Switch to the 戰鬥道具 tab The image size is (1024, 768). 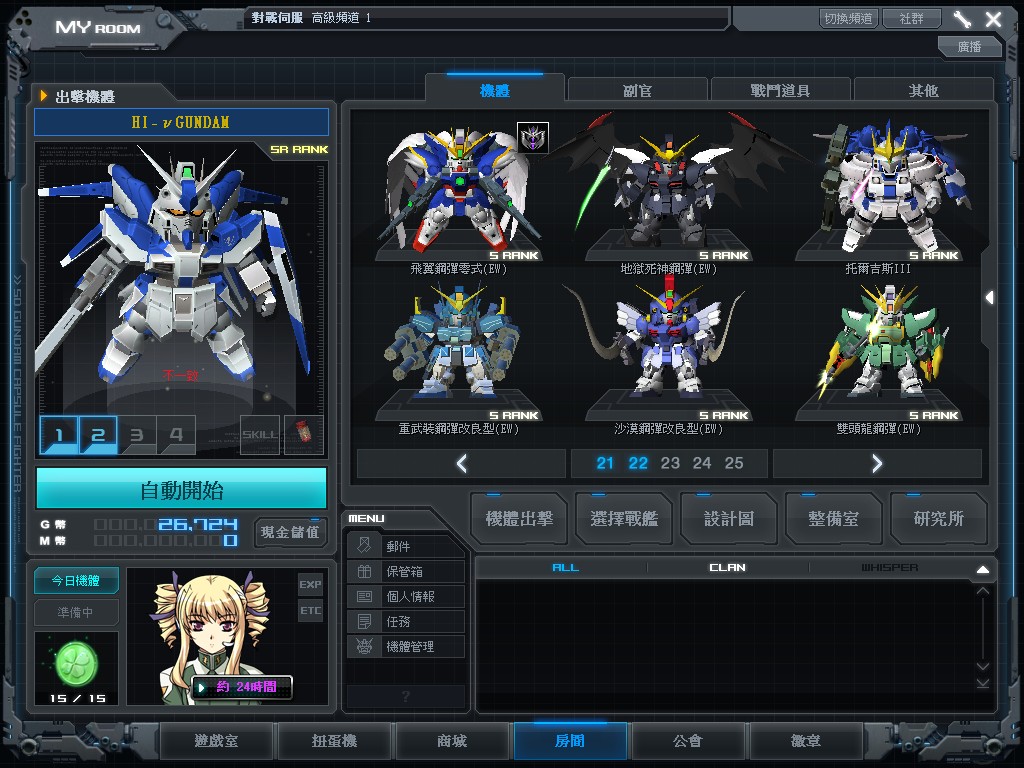coord(780,90)
